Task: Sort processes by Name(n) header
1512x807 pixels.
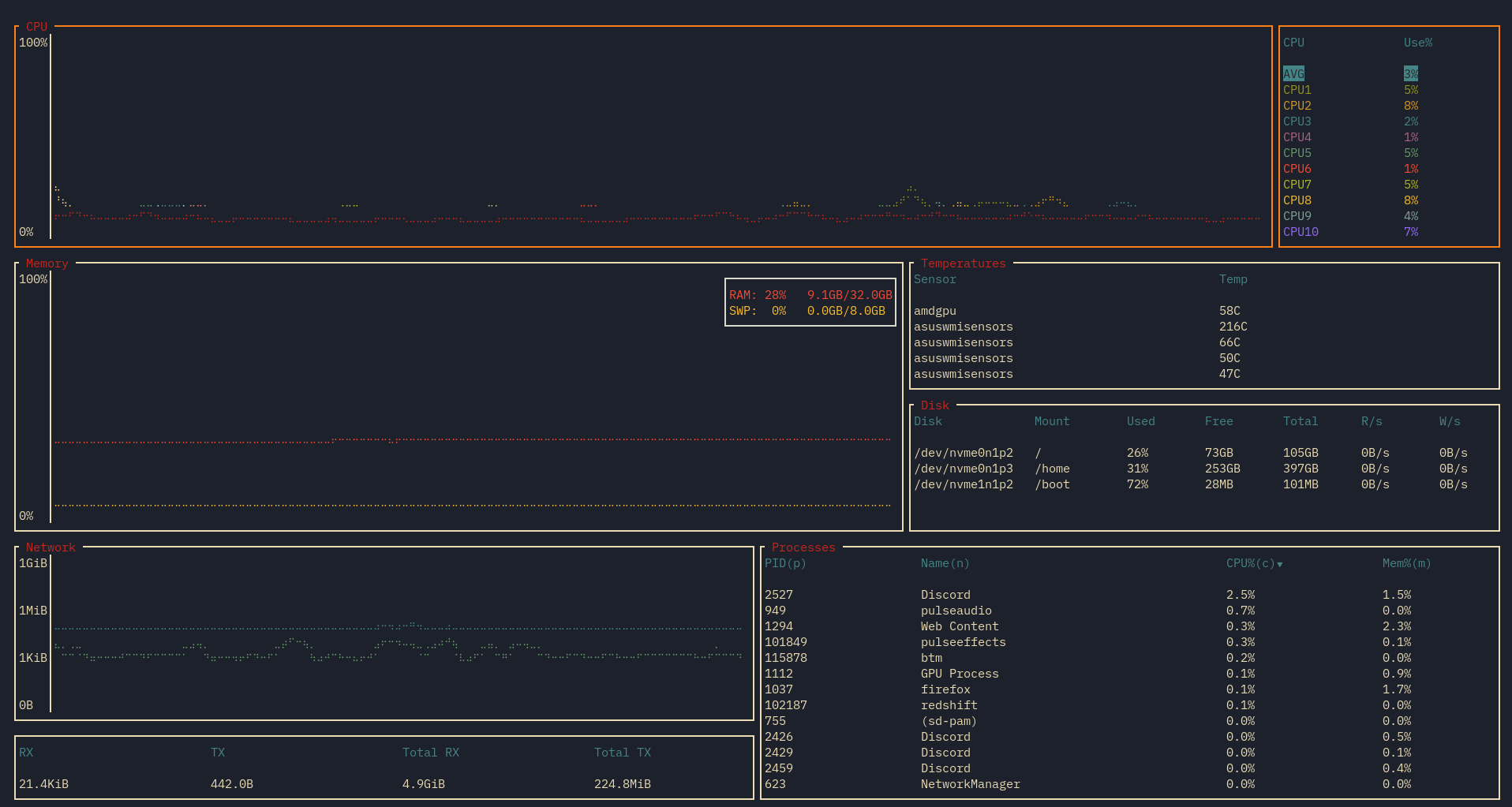Action: click(945, 563)
